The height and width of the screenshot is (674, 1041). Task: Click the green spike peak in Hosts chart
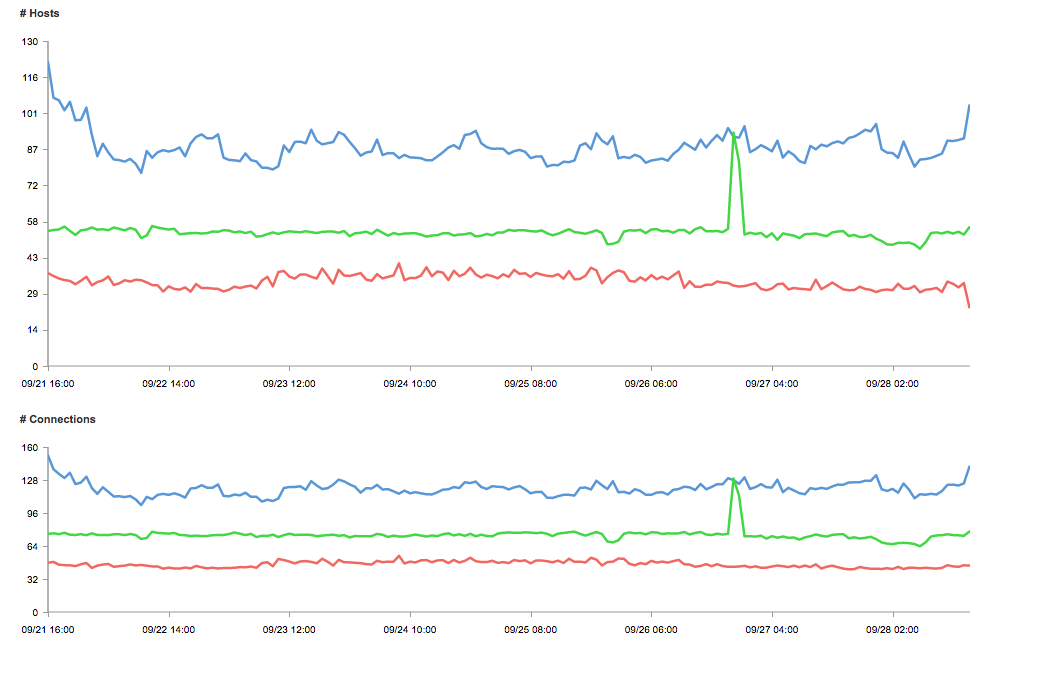[x=734, y=133]
